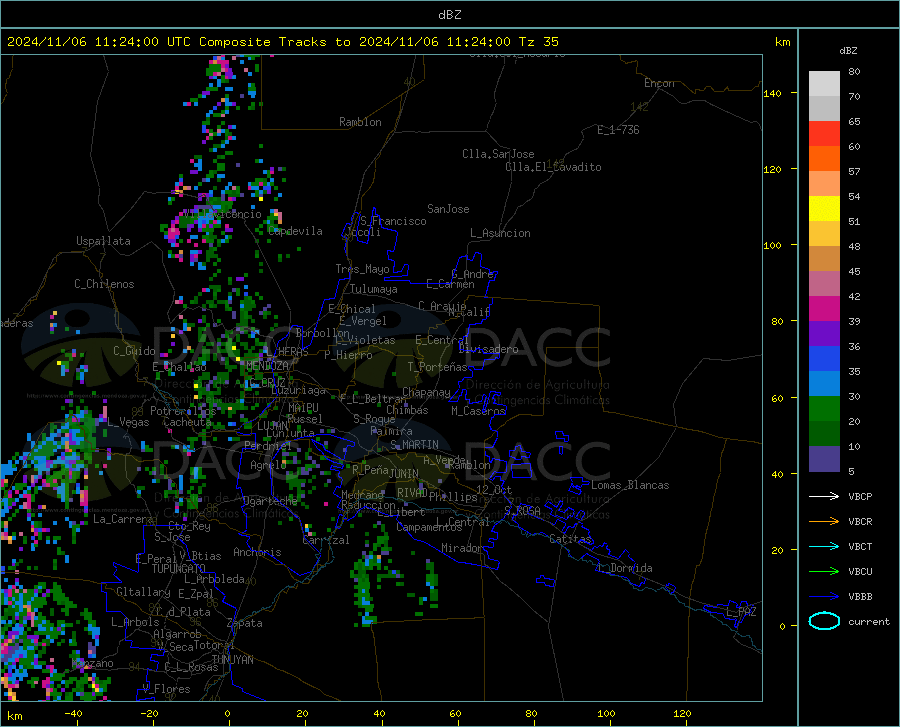Click the 'Encon' map label

(660, 83)
